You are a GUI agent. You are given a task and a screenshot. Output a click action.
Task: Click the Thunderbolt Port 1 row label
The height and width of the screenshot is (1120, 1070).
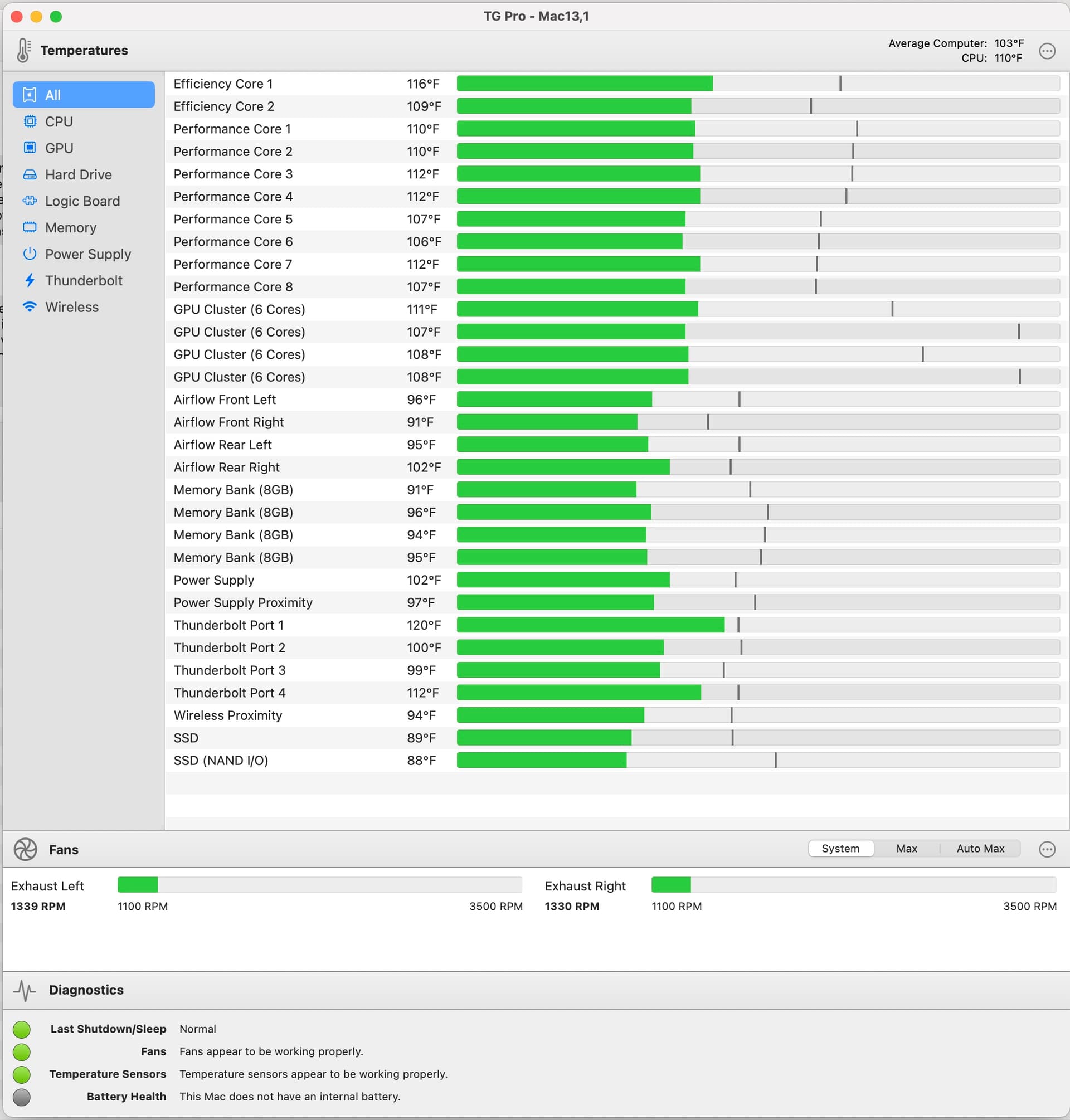pos(228,625)
